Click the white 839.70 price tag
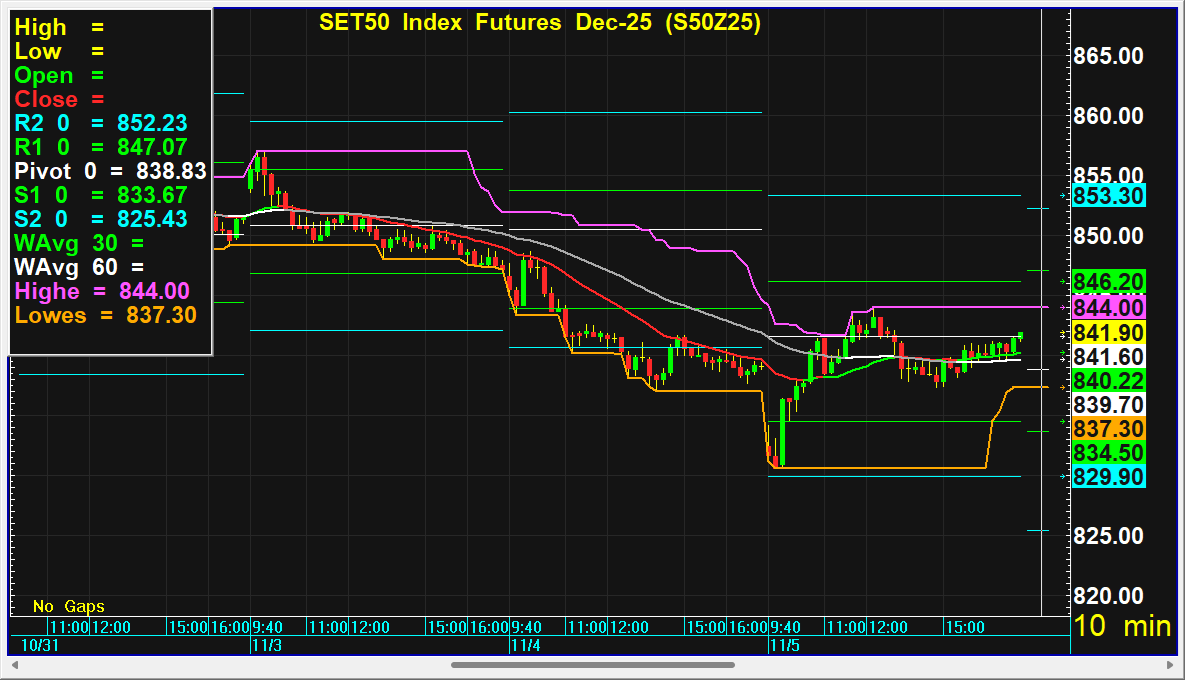The height and width of the screenshot is (680, 1185). (1108, 404)
